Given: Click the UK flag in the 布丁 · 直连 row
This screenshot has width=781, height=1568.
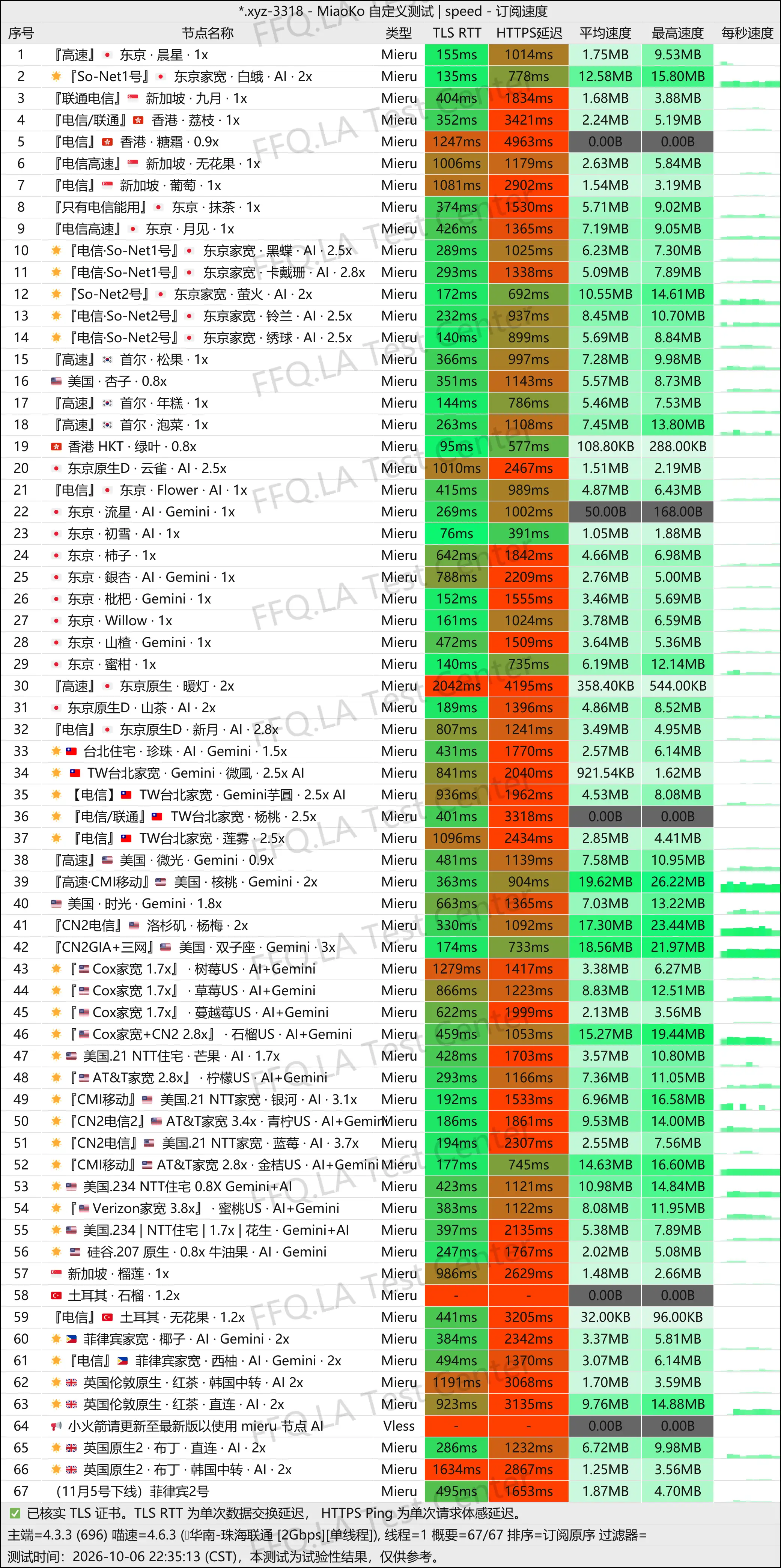Looking at the screenshot, I should (x=72, y=1448).
